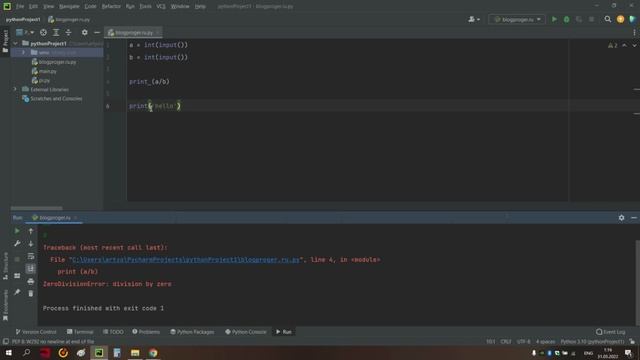Image resolution: width=640 pixels, height=360 pixels.
Task: Click PyCharm icon in taskbar
Action: click(99, 353)
